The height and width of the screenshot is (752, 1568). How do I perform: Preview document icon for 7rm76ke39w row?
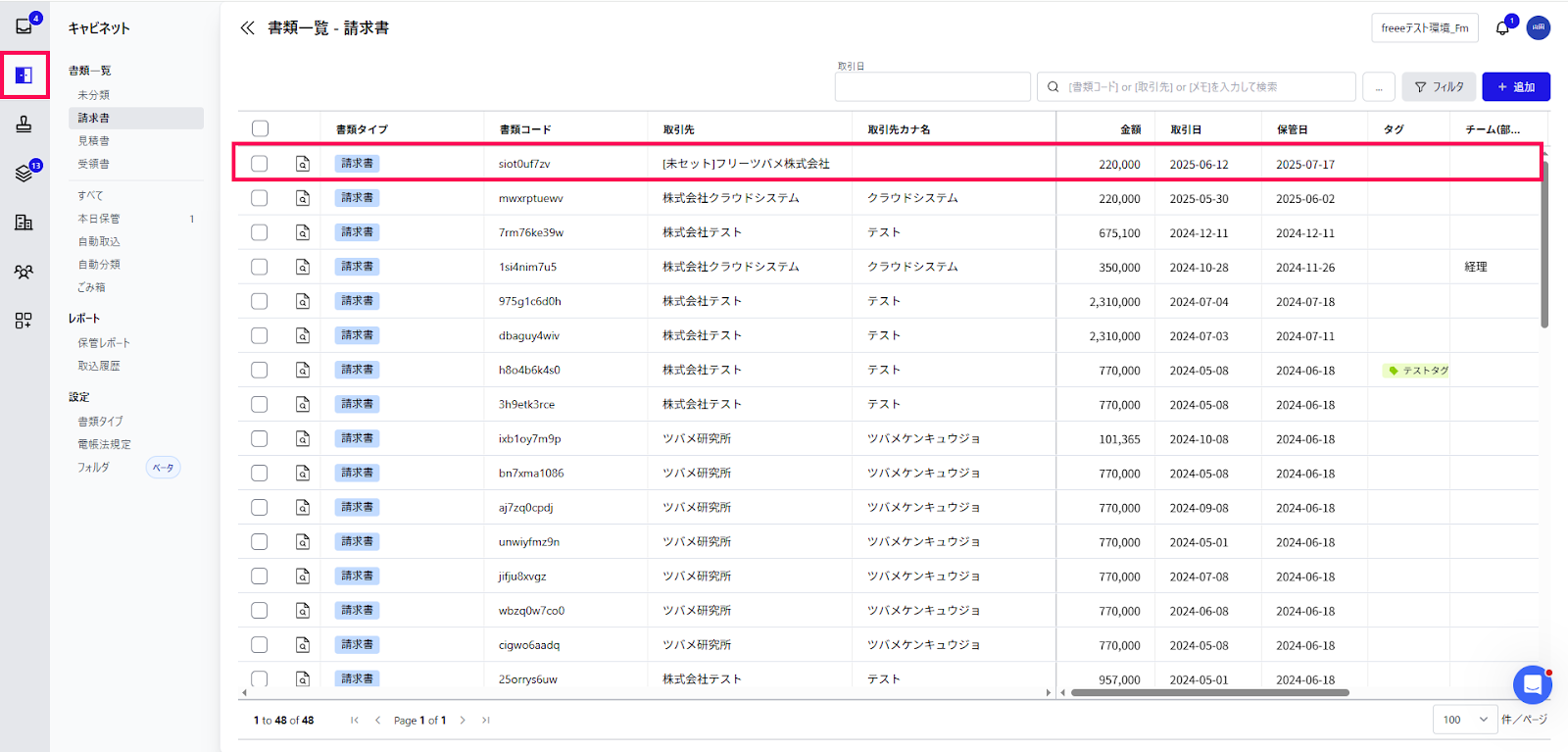303,232
